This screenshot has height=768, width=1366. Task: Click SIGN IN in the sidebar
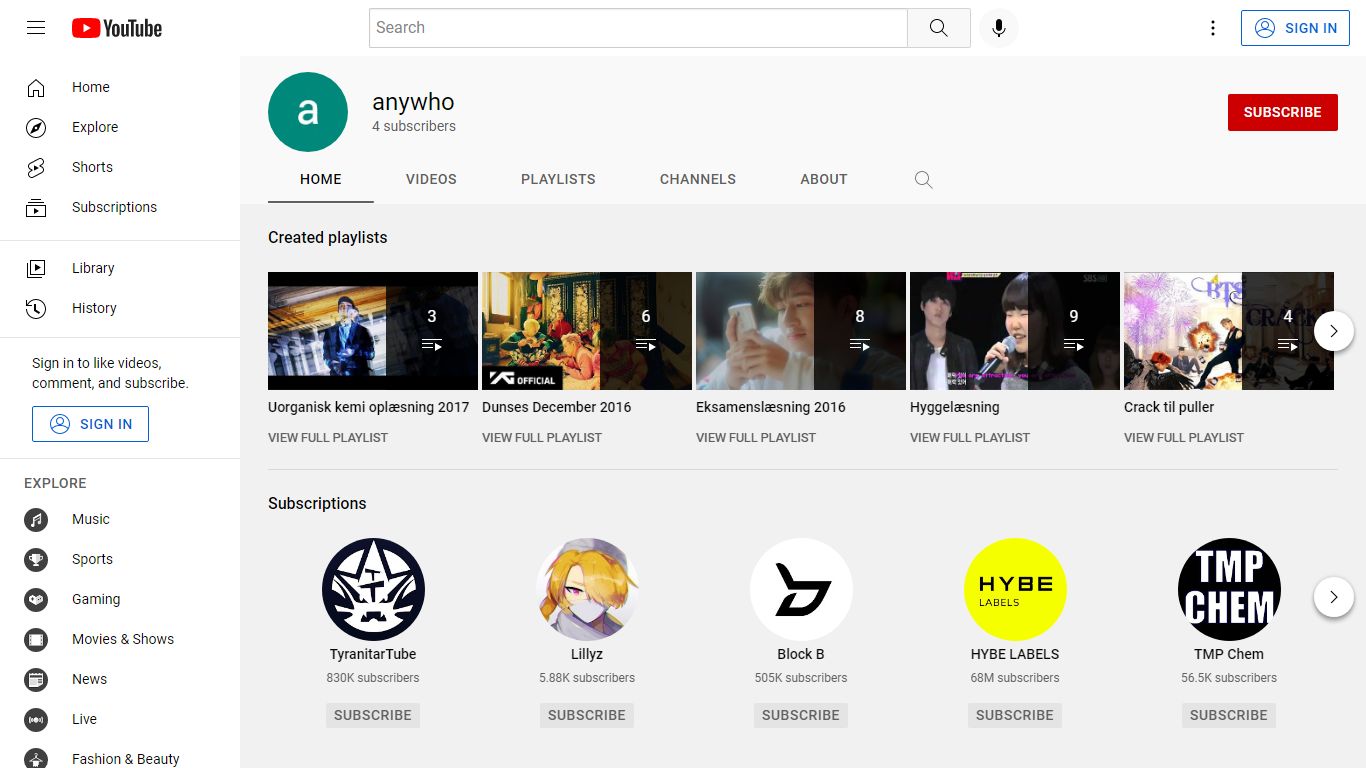[90, 424]
